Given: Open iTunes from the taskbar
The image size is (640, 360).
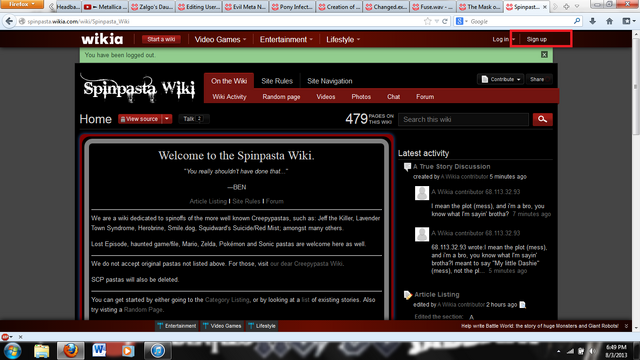Looking at the screenshot, I should coord(157,351).
